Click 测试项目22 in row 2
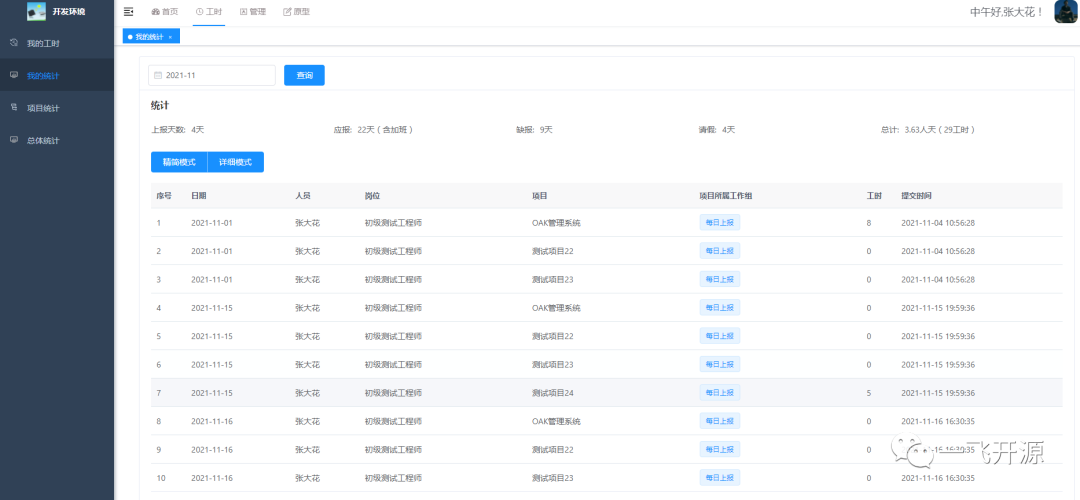Image resolution: width=1080 pixels, height=500 pixels. tap(552, 251)
